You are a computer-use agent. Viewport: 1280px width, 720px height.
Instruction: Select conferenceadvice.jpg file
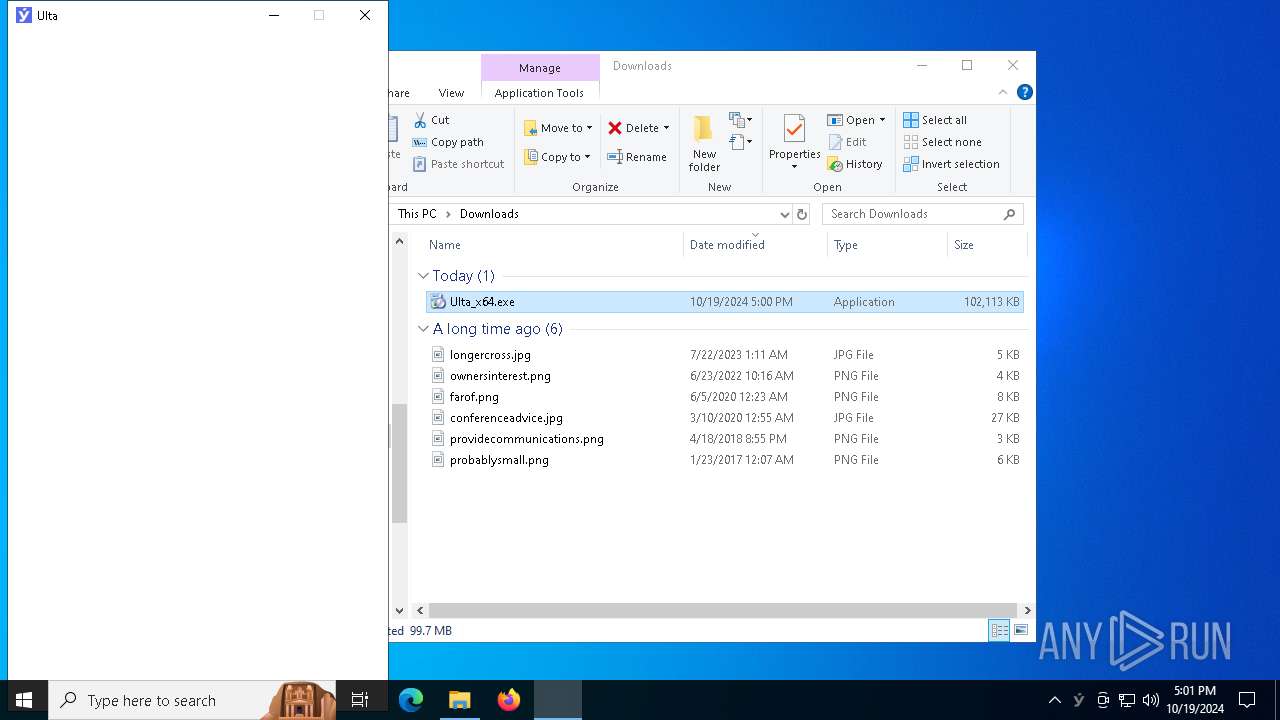click(x=725, y=418)
